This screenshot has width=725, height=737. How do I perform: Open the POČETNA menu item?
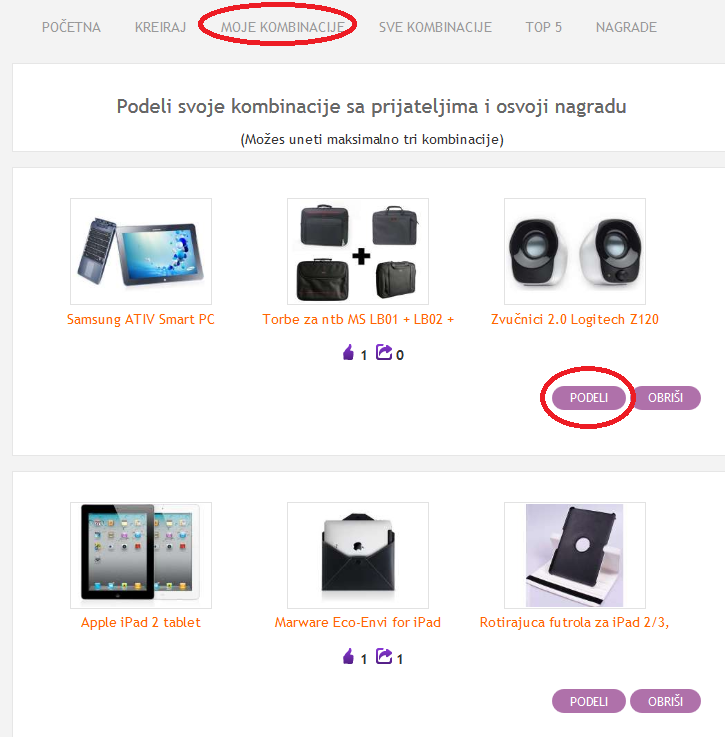[71, 27]
